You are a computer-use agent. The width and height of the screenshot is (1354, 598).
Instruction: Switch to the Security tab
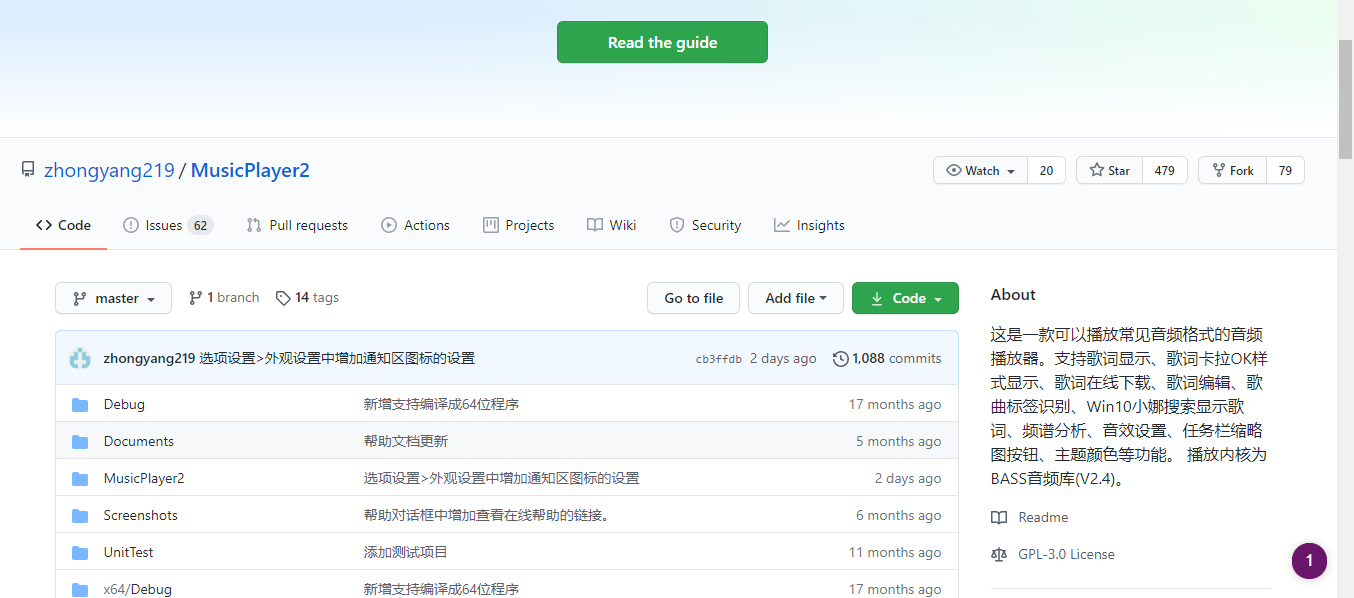(x=705, y=225)
